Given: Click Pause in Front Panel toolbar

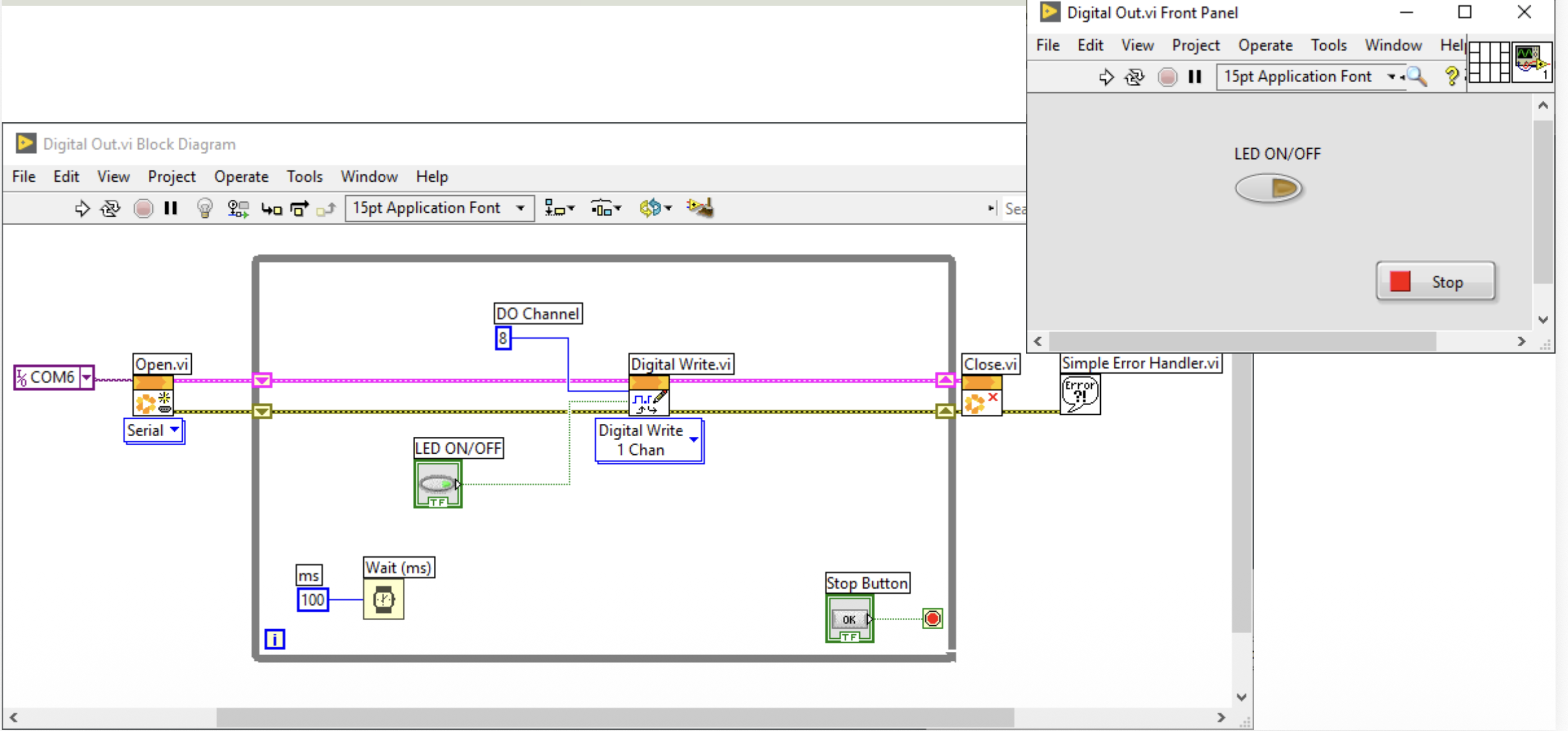Looking at the screenshot, I should click(1195, 77).
